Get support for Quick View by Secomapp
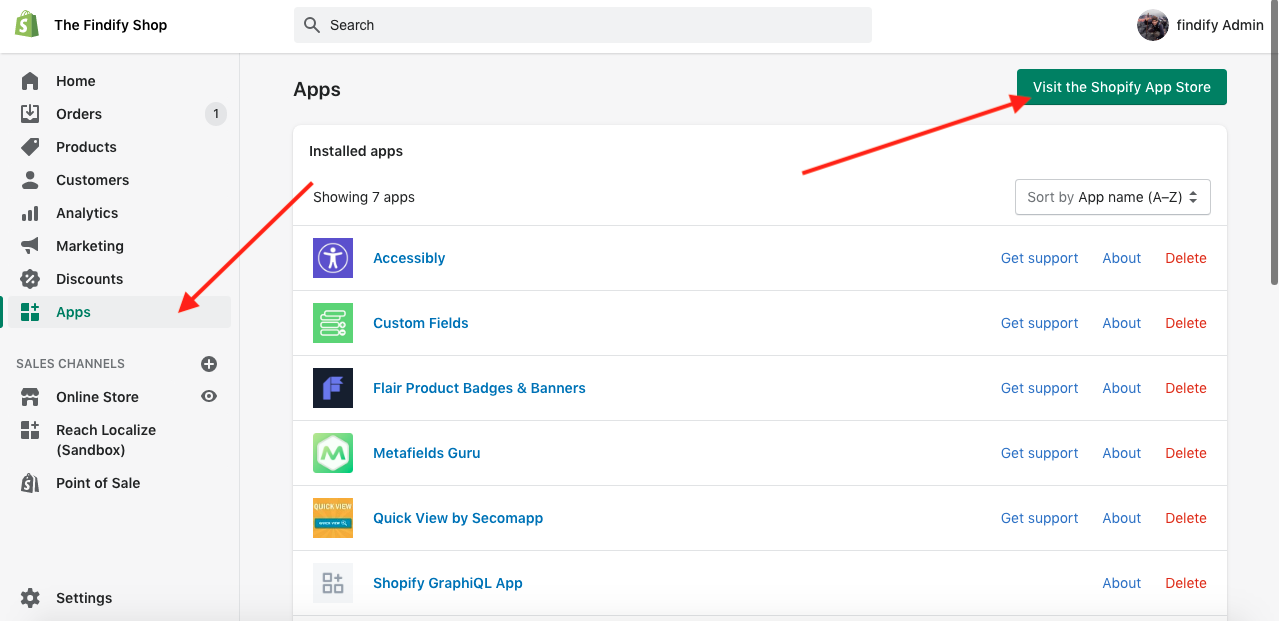 click(x=1040, y=518)
